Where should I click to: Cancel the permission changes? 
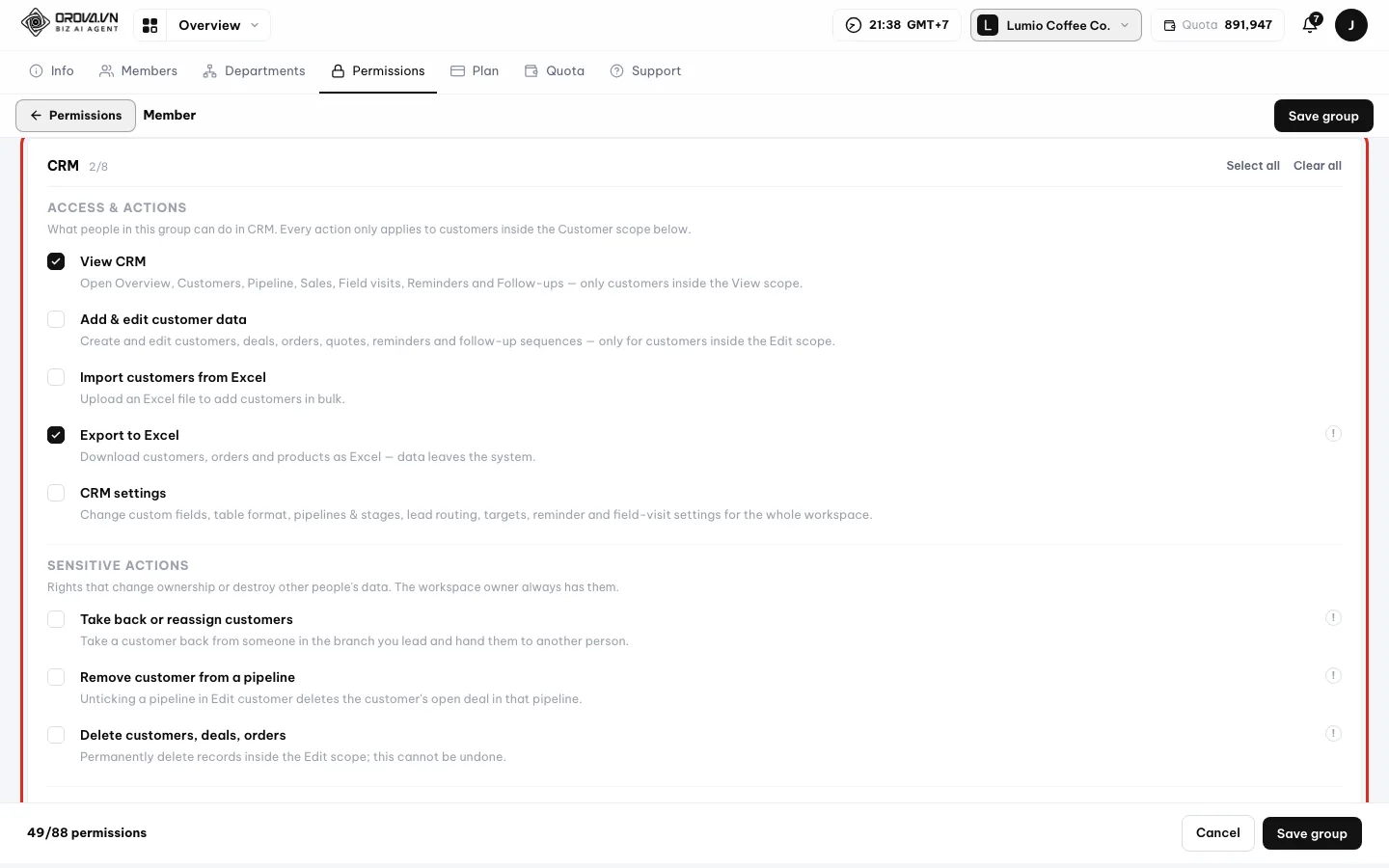(1218, 833)
